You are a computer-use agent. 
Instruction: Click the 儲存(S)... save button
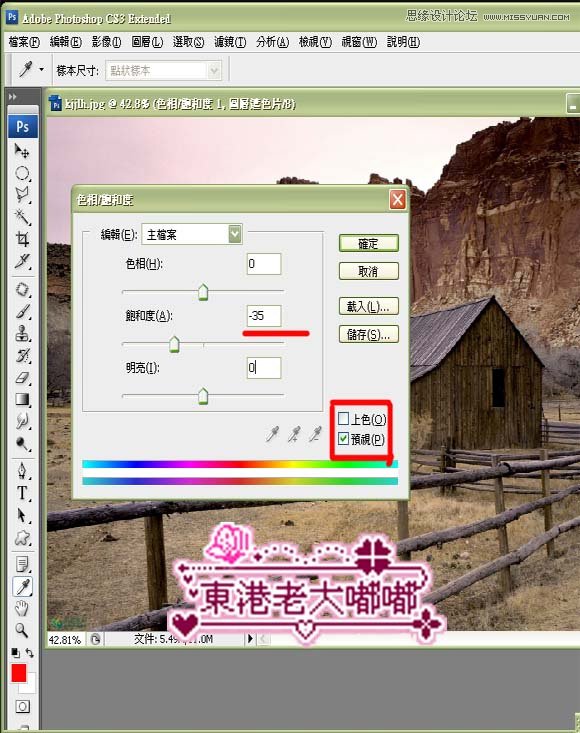(x=368, y=334)
